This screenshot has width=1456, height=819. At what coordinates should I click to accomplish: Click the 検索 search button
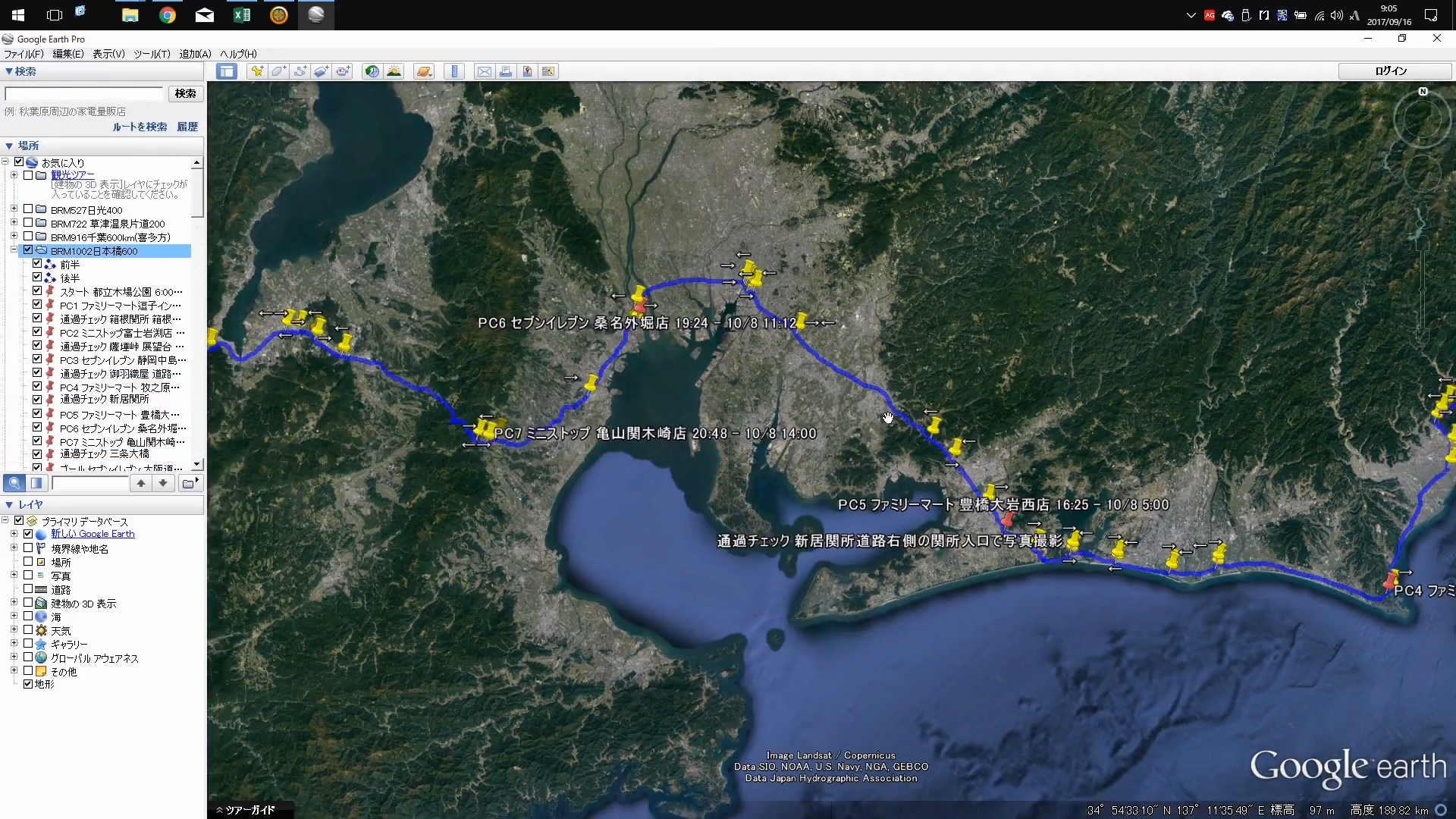click(185, 93)
